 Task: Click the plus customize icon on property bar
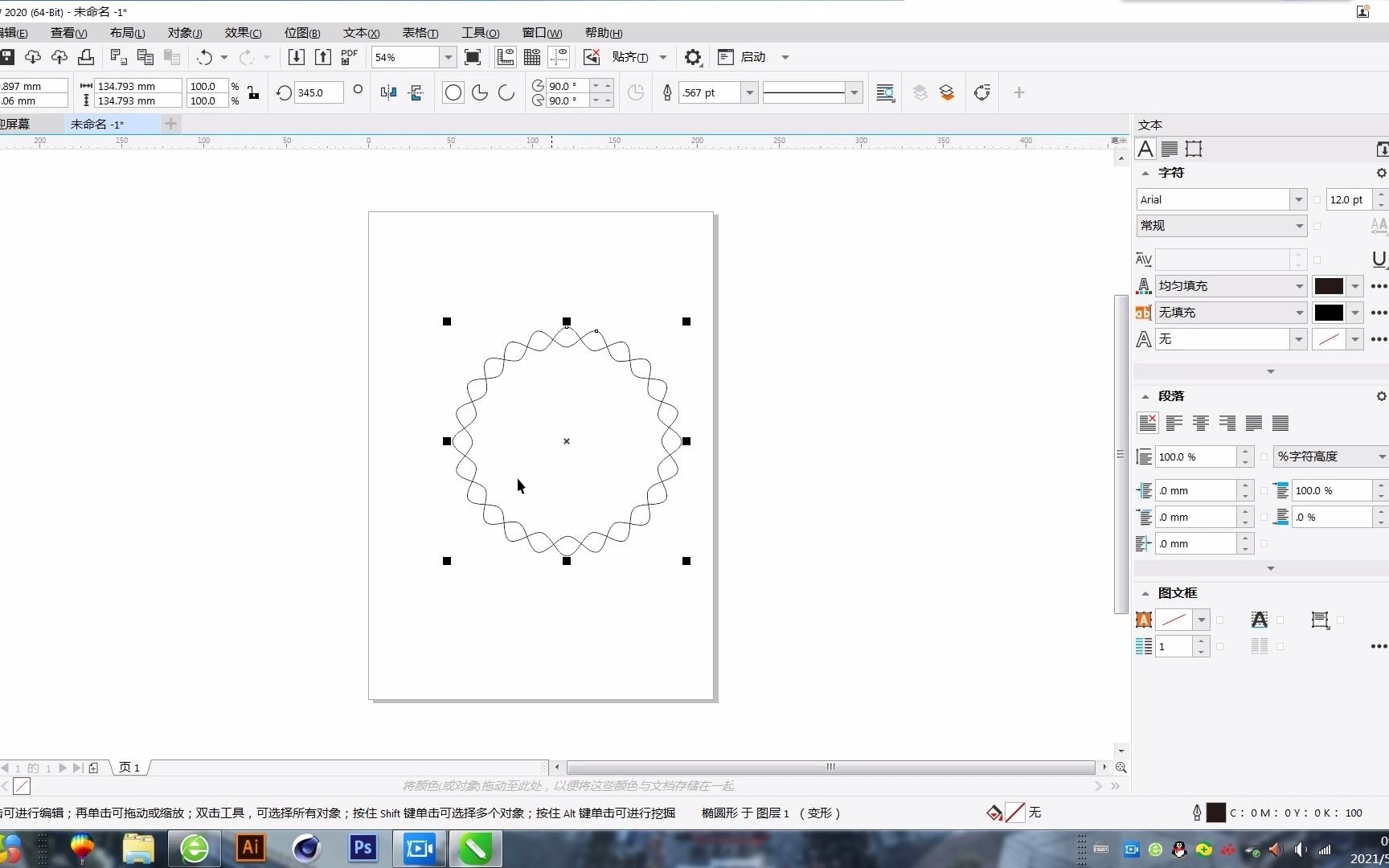[1018, 92]
